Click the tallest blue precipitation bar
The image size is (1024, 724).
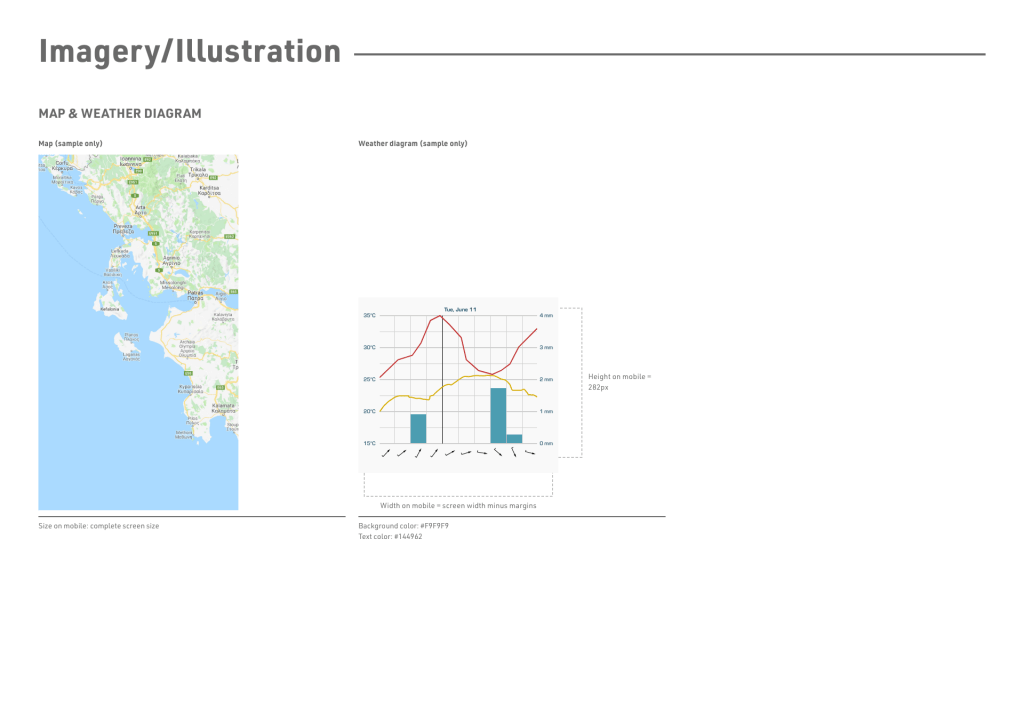(498, 415)
